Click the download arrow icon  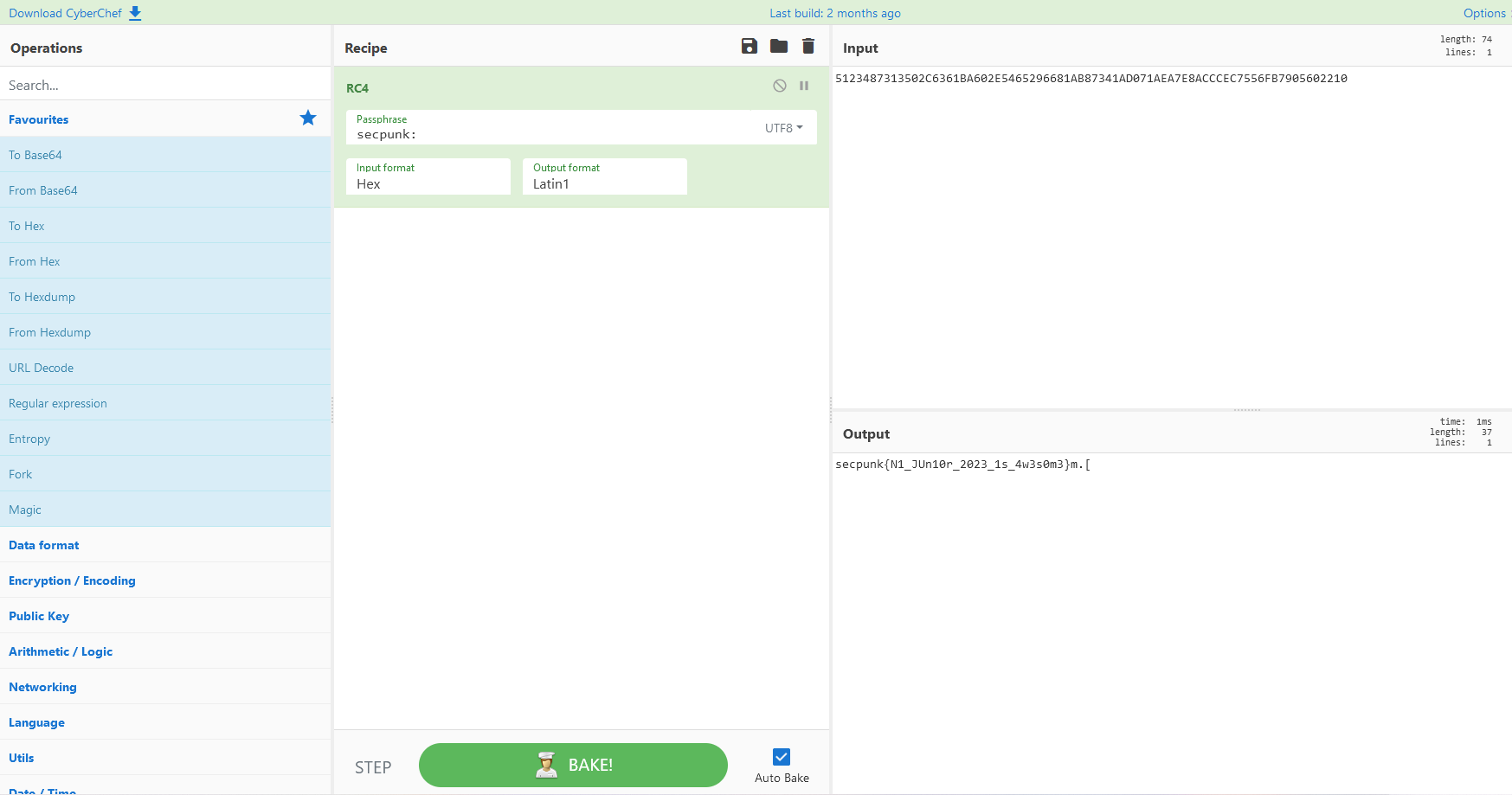click(x=135, y=13)
